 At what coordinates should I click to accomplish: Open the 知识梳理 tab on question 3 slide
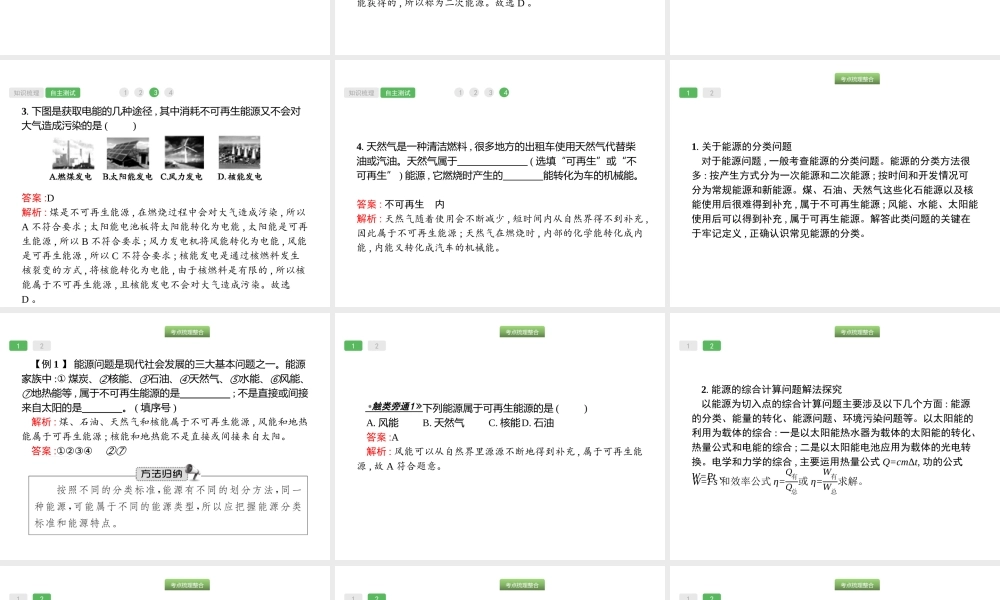[25, 92]
